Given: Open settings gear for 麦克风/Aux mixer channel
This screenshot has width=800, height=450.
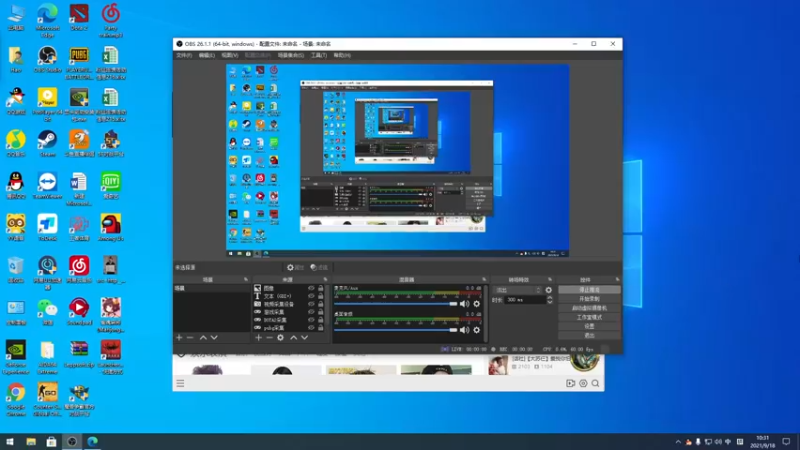Looking at the screenshot, I should (477, 304).
